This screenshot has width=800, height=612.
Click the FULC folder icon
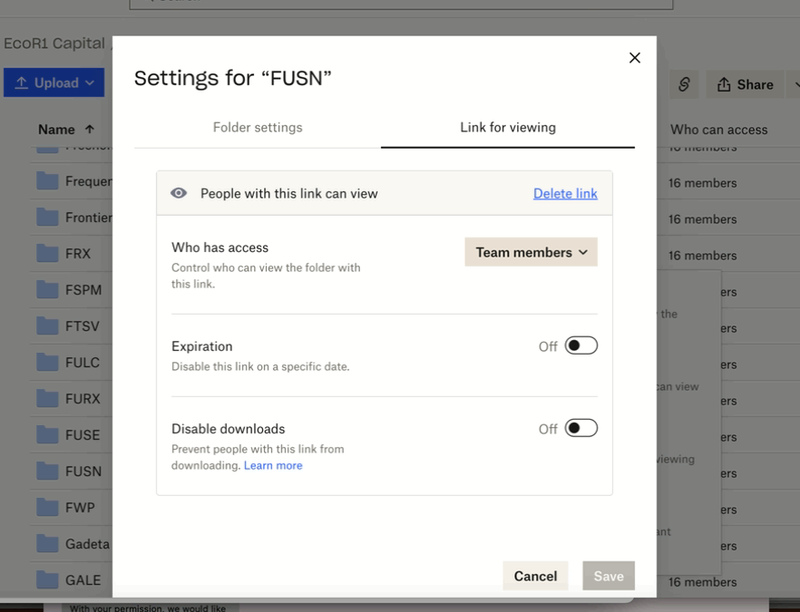(x=48, y=362)
